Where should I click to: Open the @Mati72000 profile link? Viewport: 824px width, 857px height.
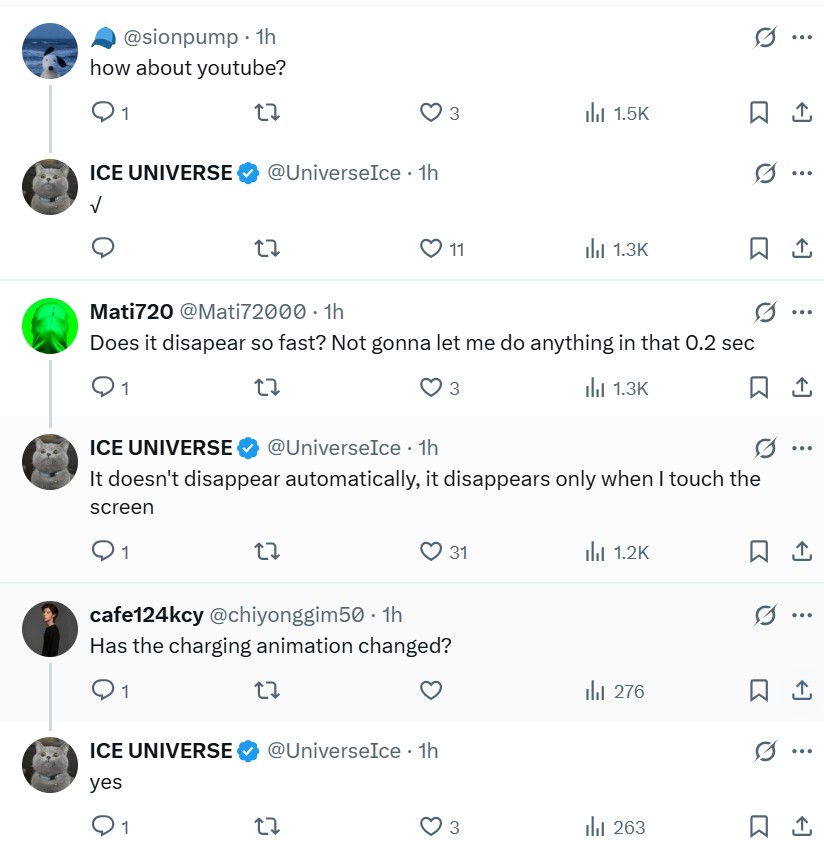[242, 312]
